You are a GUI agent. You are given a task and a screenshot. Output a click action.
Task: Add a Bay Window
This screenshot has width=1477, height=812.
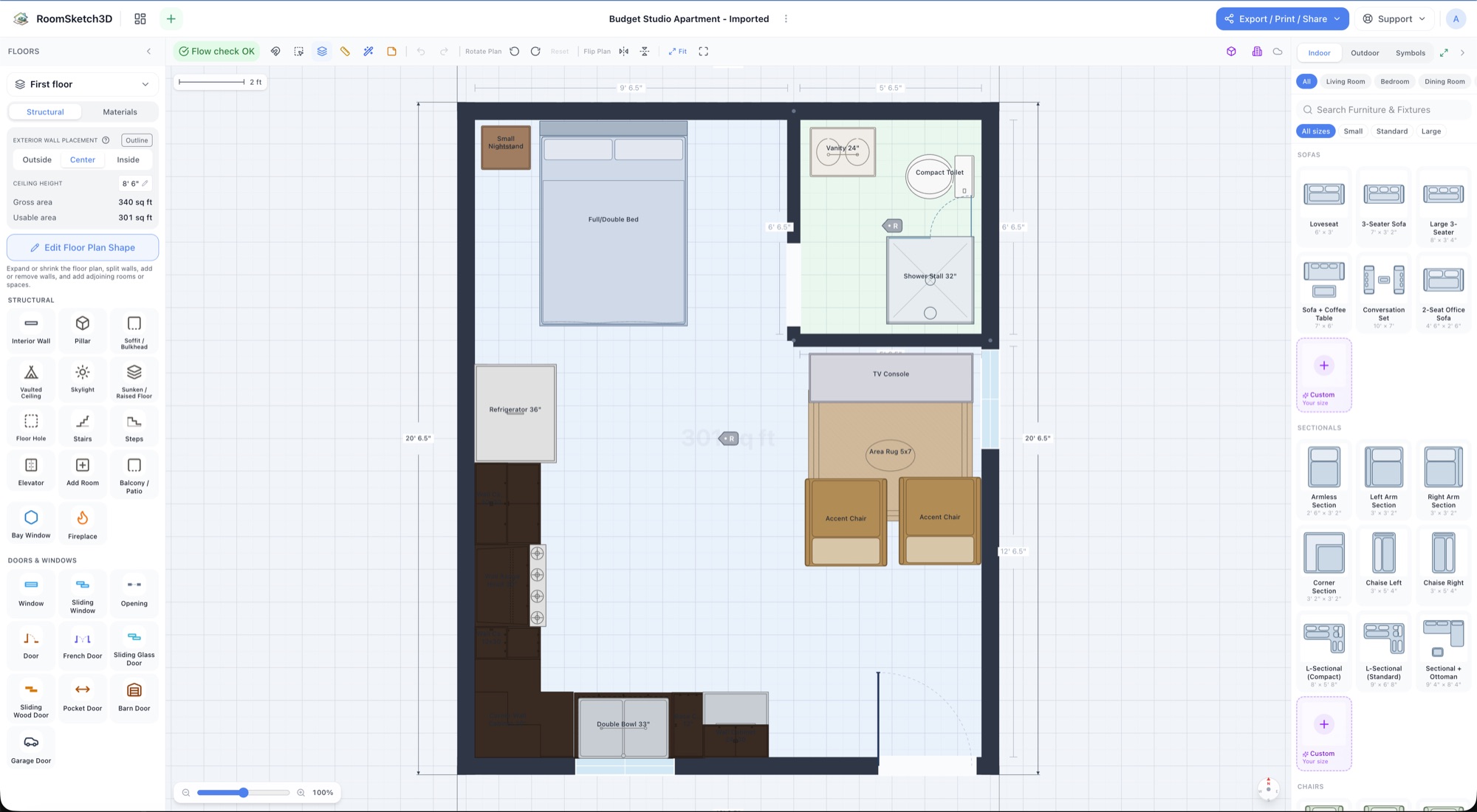click(31, 524)
